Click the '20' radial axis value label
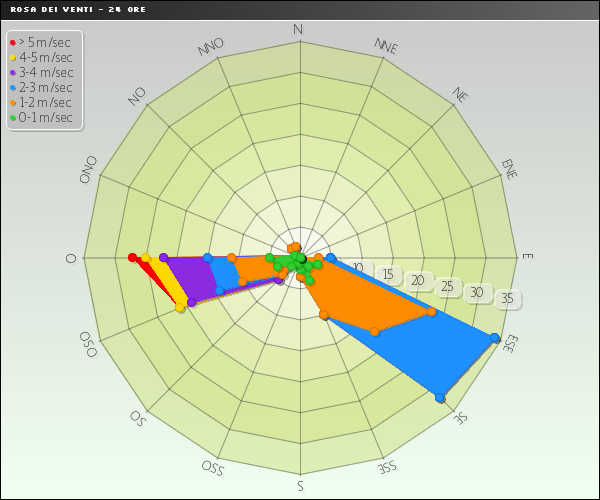Screen dimensions: 600x500 click(x=418, y=281)
